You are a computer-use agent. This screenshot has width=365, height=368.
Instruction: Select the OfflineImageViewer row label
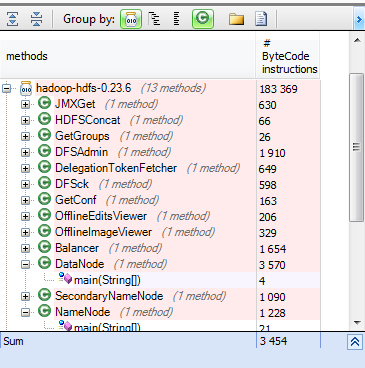click(103, 232)
